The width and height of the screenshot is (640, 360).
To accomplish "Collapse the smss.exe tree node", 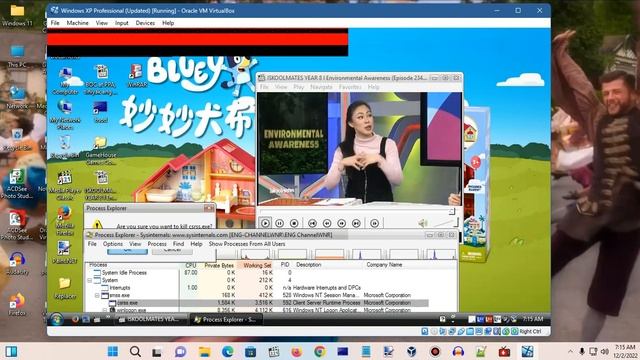I will point(97,295).
